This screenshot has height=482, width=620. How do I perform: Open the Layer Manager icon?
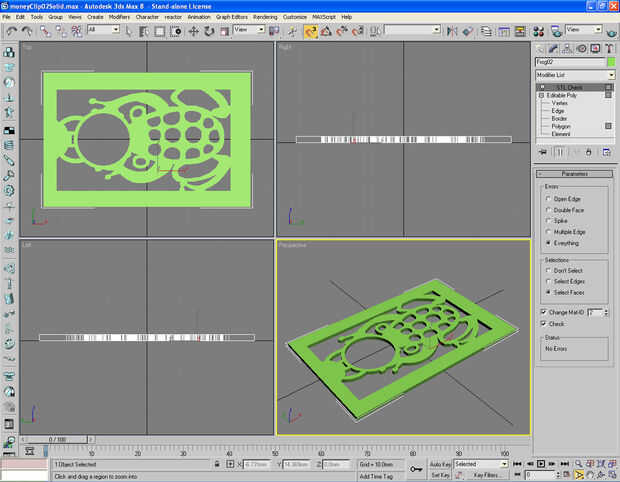486,31
